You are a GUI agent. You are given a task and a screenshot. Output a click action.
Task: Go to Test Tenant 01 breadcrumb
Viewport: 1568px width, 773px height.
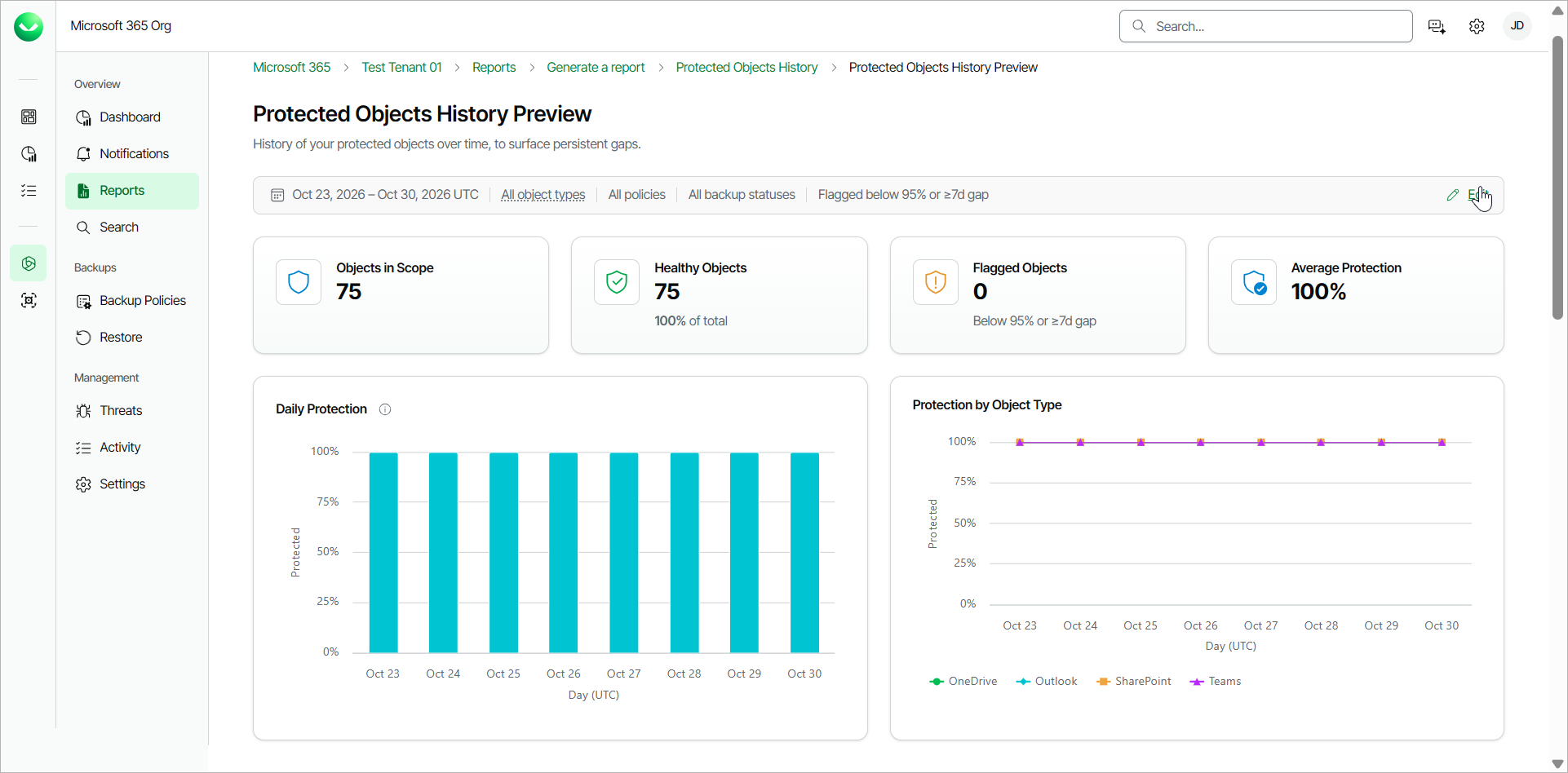tap(401, 67)
